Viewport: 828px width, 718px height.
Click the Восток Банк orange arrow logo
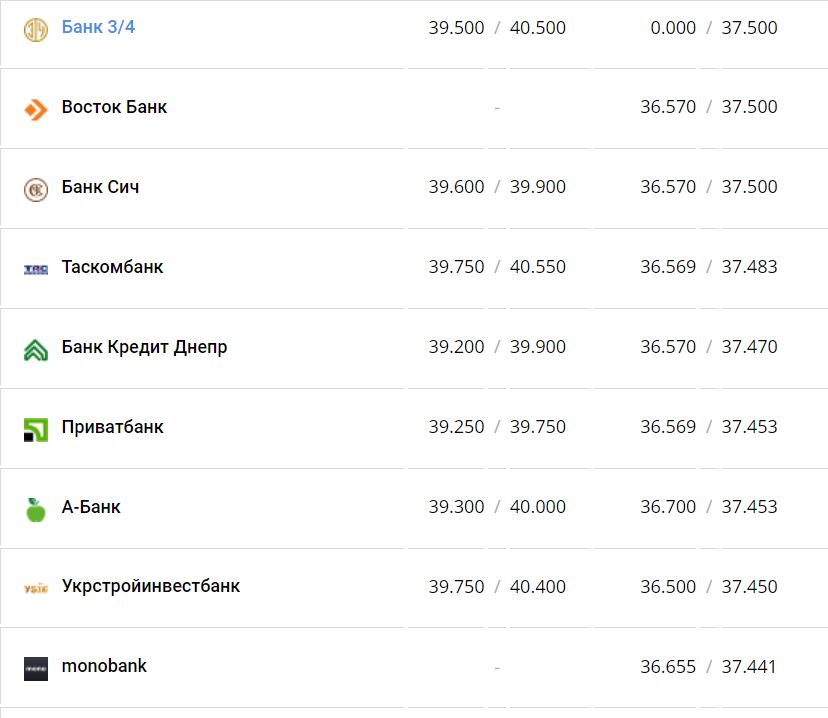[36, 109]
